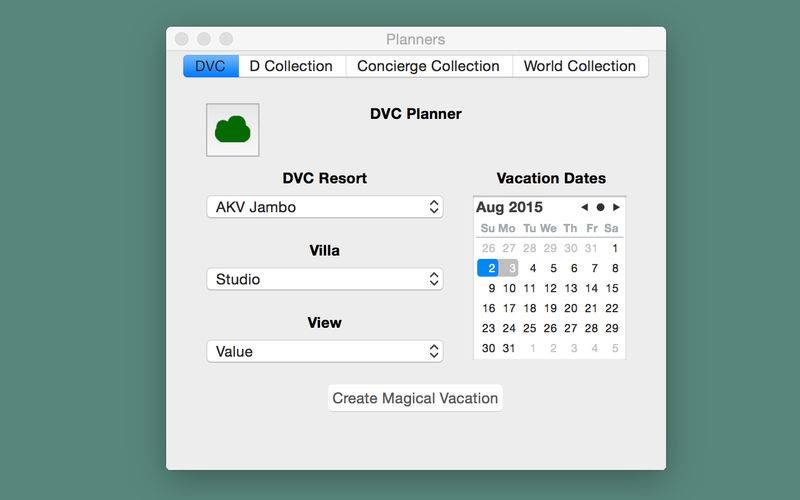Click the Aug 2015 month label
The height and width of the screenshot is (500, 800).
tap(509, 207)
